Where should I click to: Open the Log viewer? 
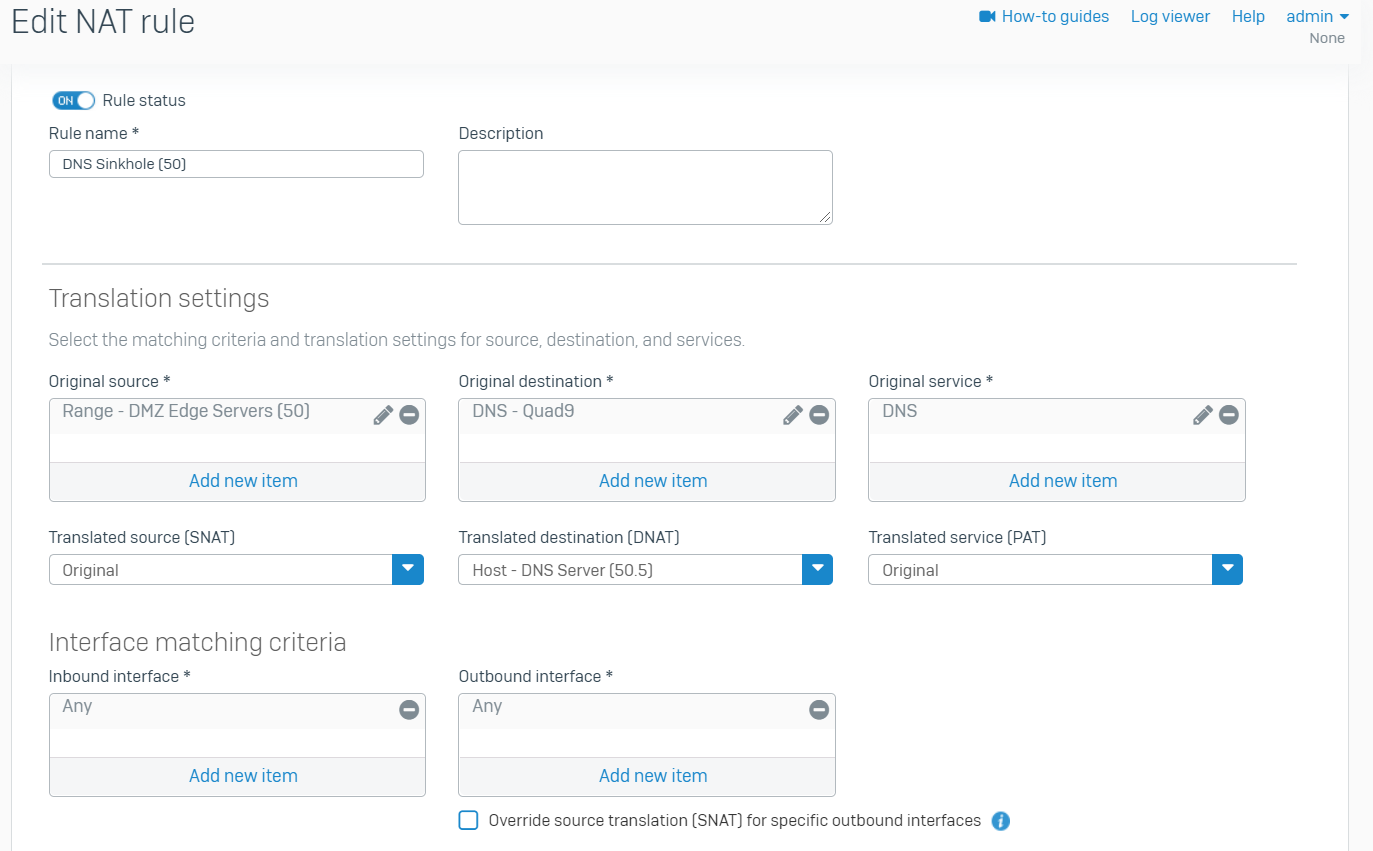coord(1170,16)
